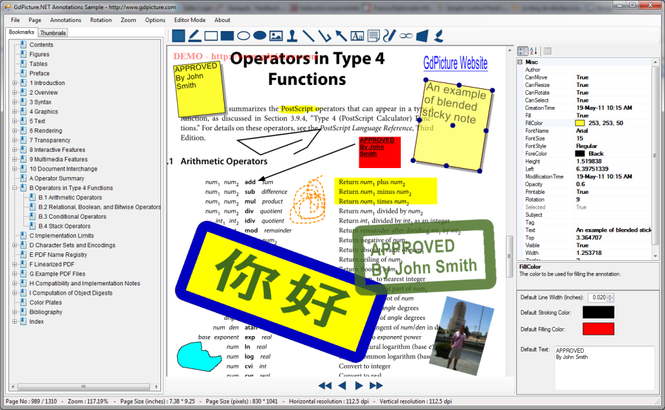Click the last toolbar freehand fill icon
Screen dimensions: 665x410
[x=438, y=36]
